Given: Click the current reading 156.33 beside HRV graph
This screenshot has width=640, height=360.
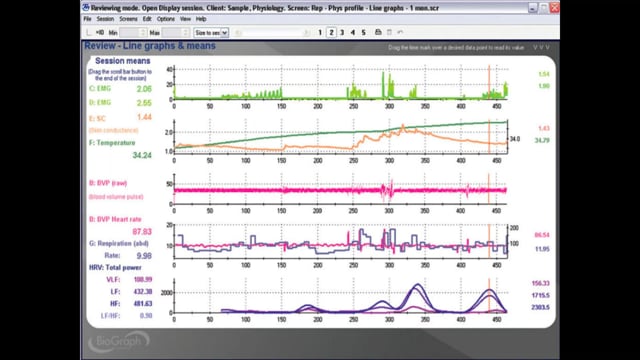Looking at the screenshot, I should pyautogui.click(x=540, y=283).
